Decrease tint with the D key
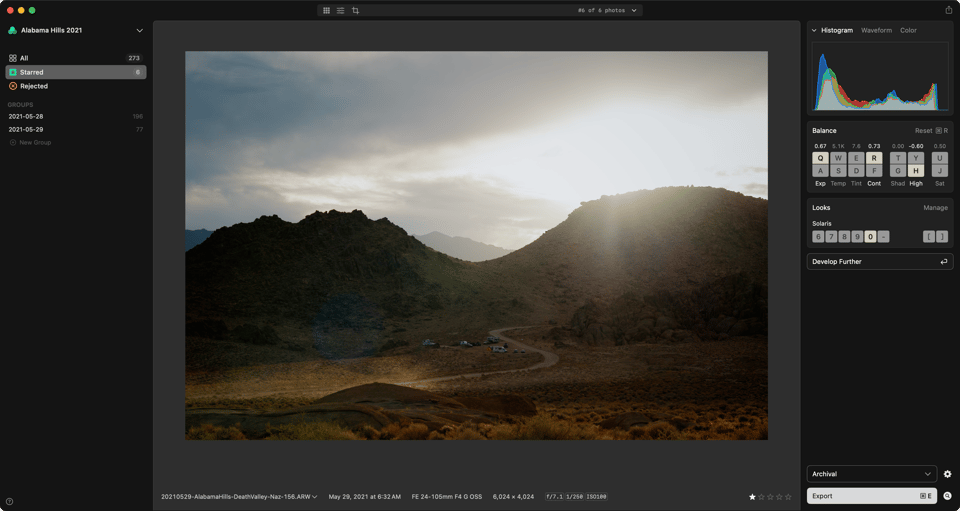The image size is (960, 511). (x=856, y=171)
